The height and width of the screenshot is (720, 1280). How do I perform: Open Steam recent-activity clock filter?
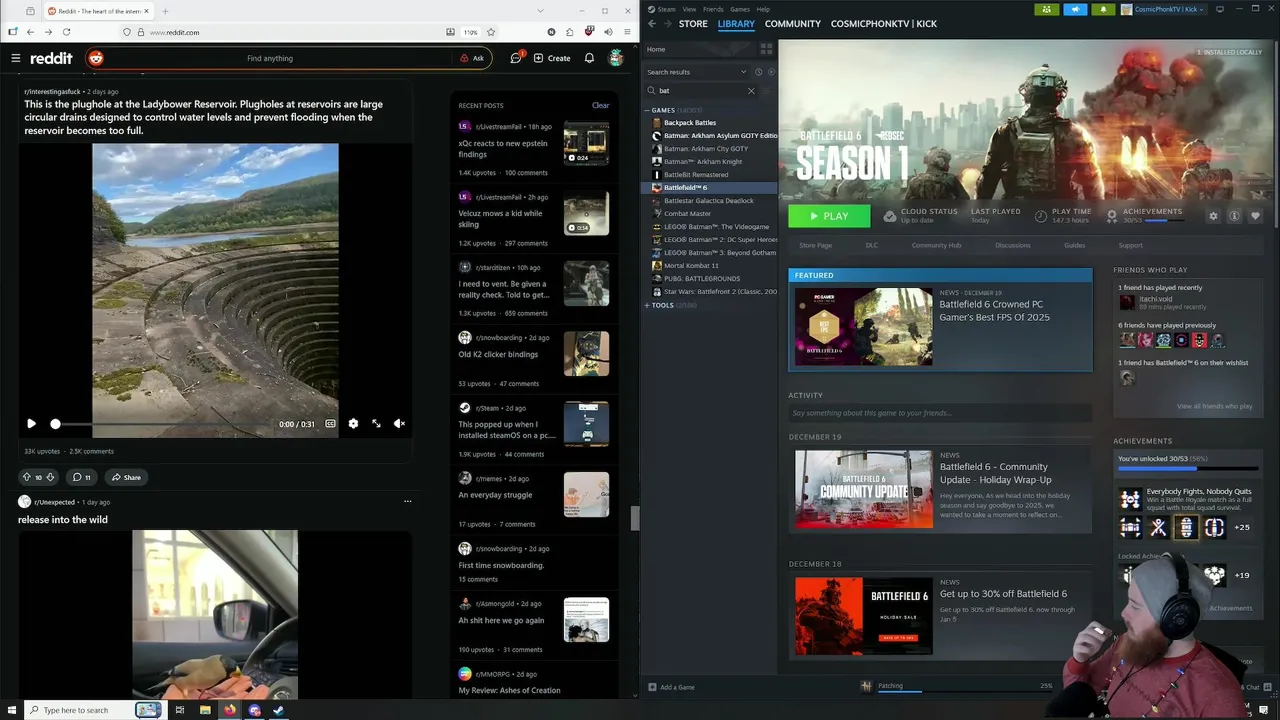coord(758,72)
